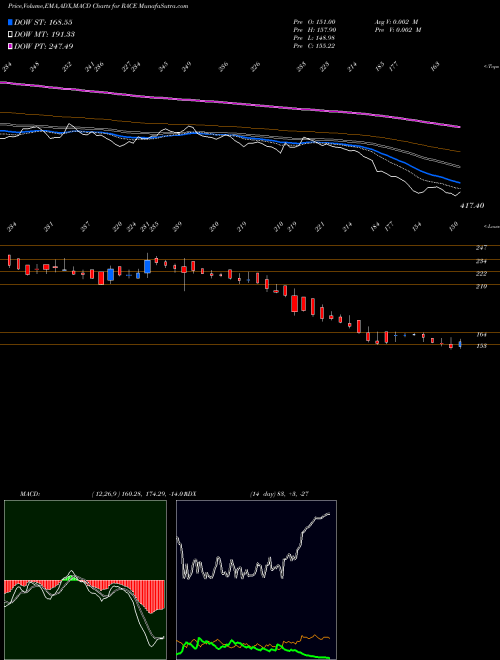
Task: Click the MACD (12,26,9) values text
Action: [138, 493]
